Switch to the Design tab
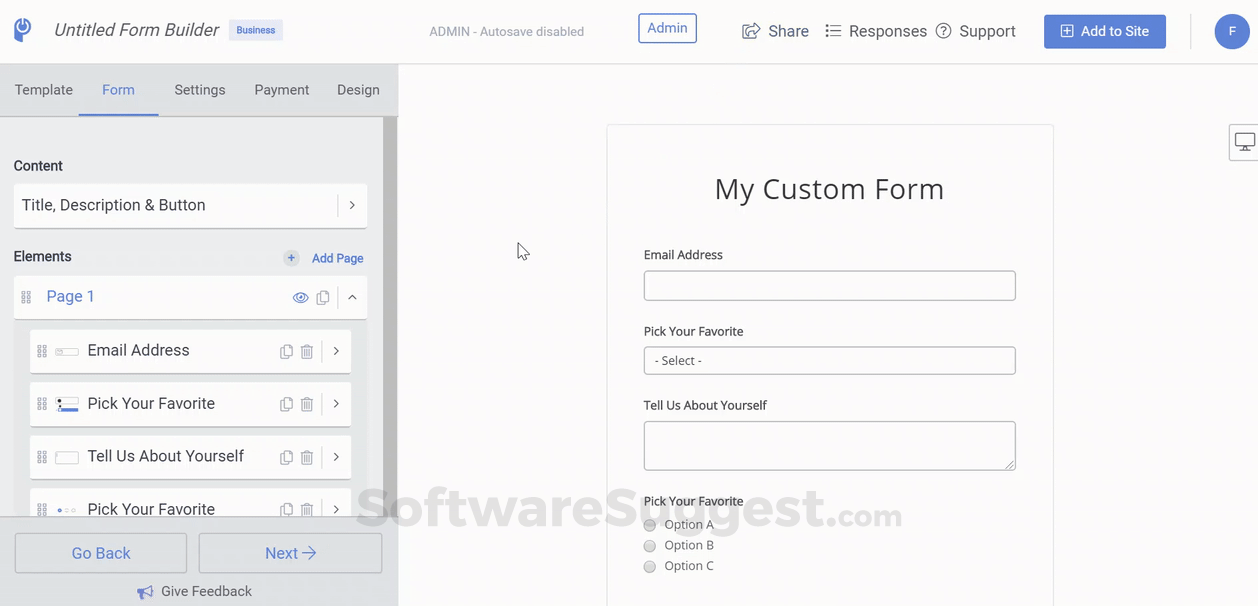This screenshot has width=1258, height=606. coord(358,89)
